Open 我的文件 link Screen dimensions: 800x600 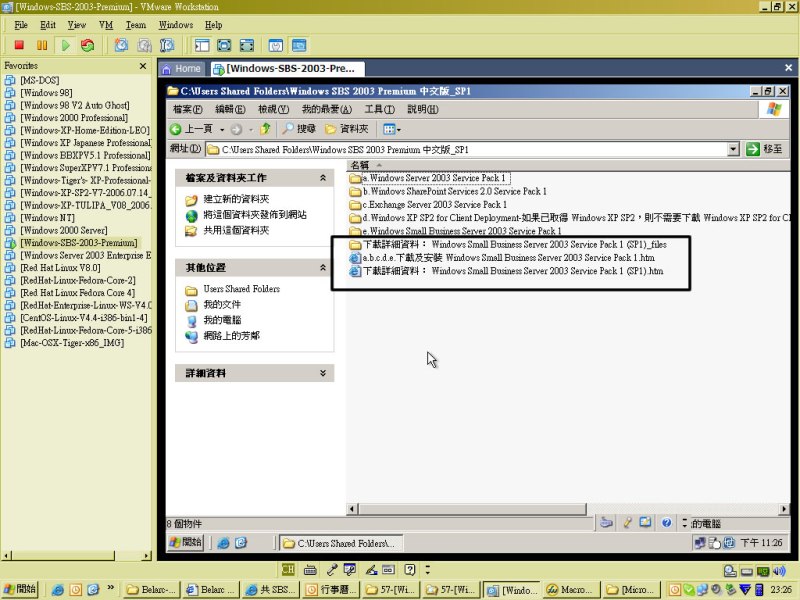tap(222, 305)
